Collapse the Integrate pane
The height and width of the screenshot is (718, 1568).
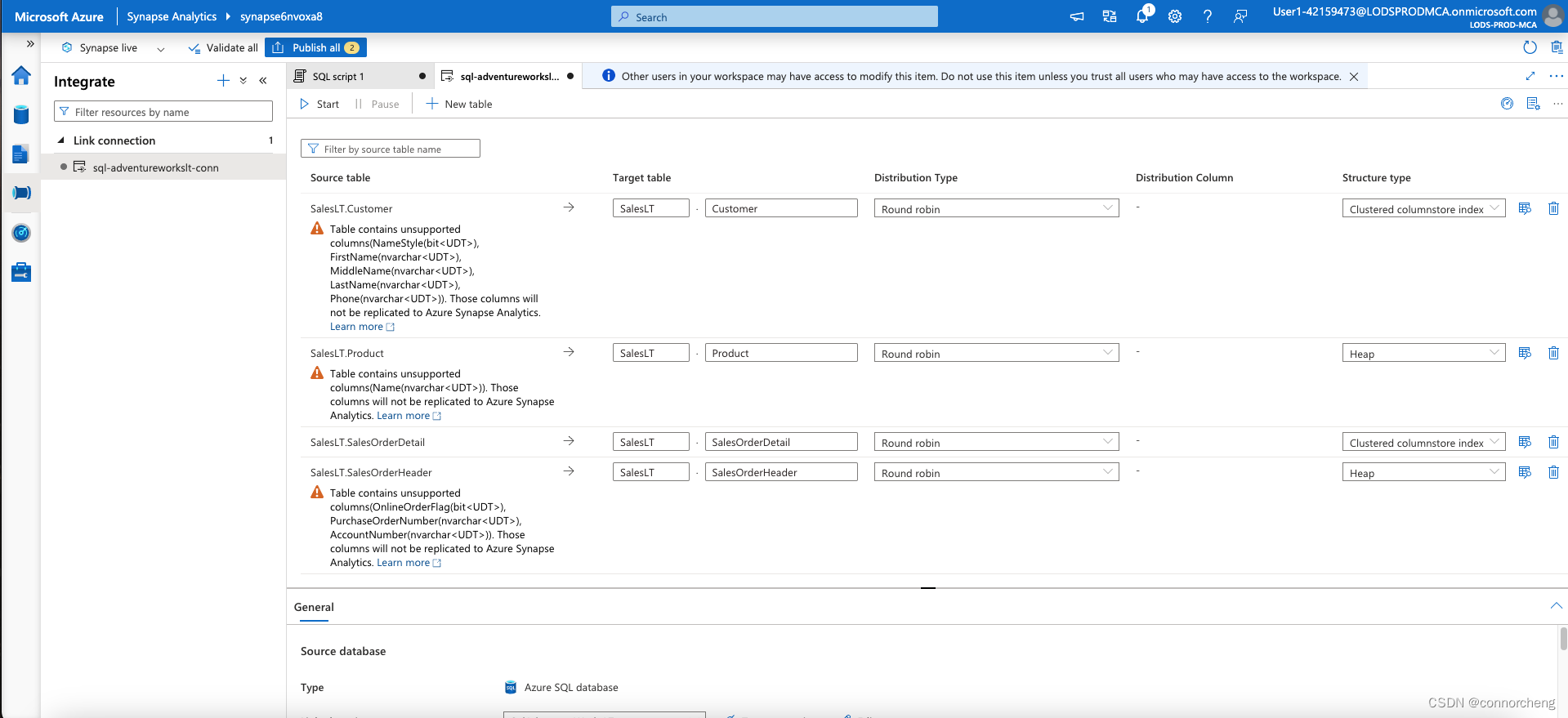coord(263,80)
